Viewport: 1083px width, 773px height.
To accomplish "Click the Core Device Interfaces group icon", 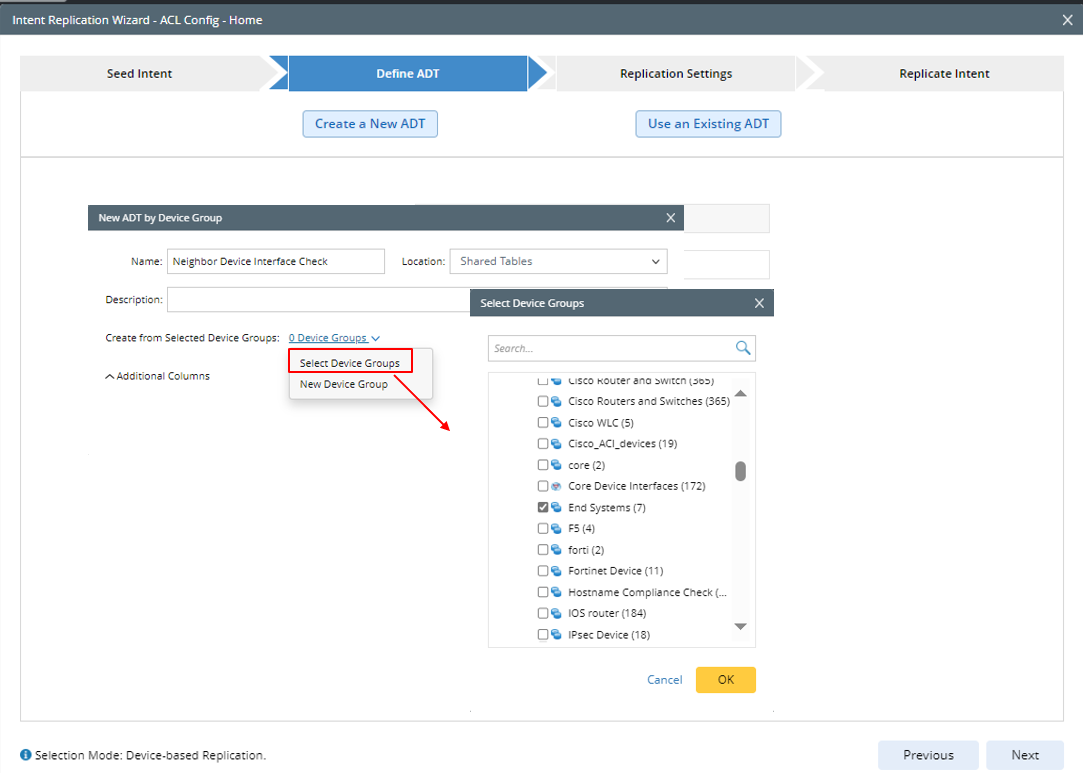I will 556,486.
